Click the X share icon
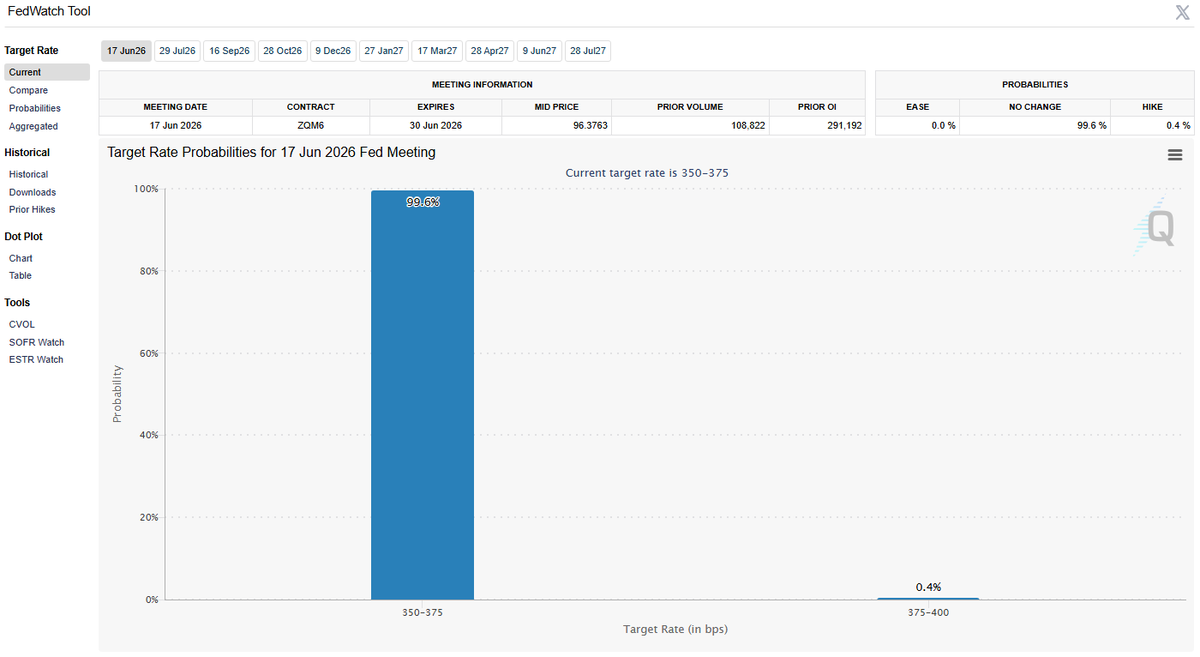 tap(1182, 12)
